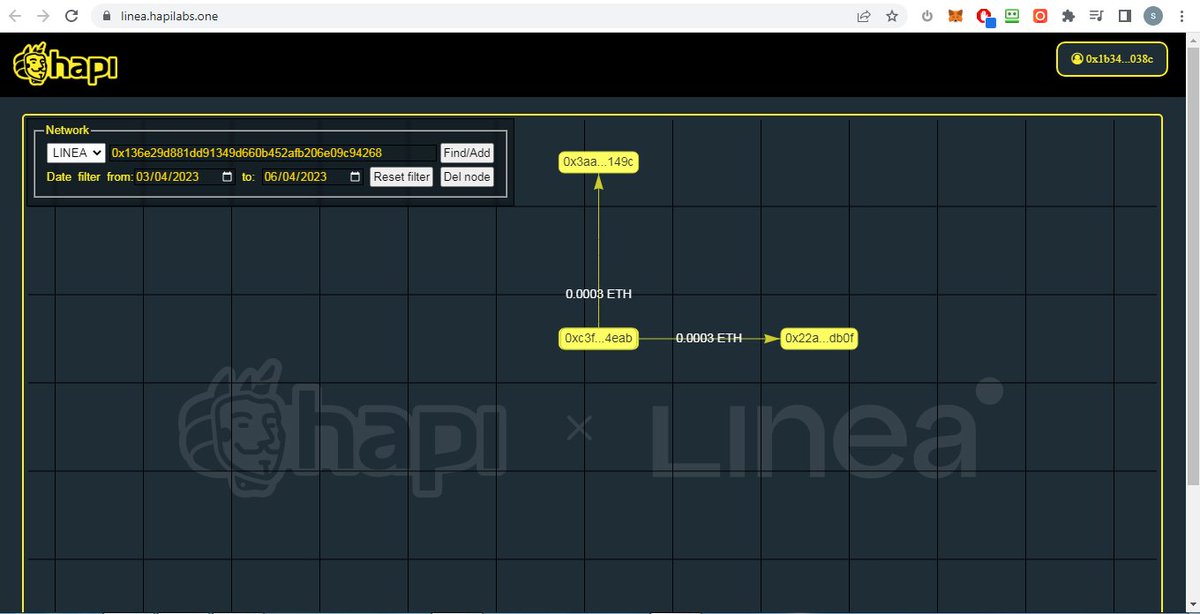Open the Chrome three-dot menu

click(1182, 16)
